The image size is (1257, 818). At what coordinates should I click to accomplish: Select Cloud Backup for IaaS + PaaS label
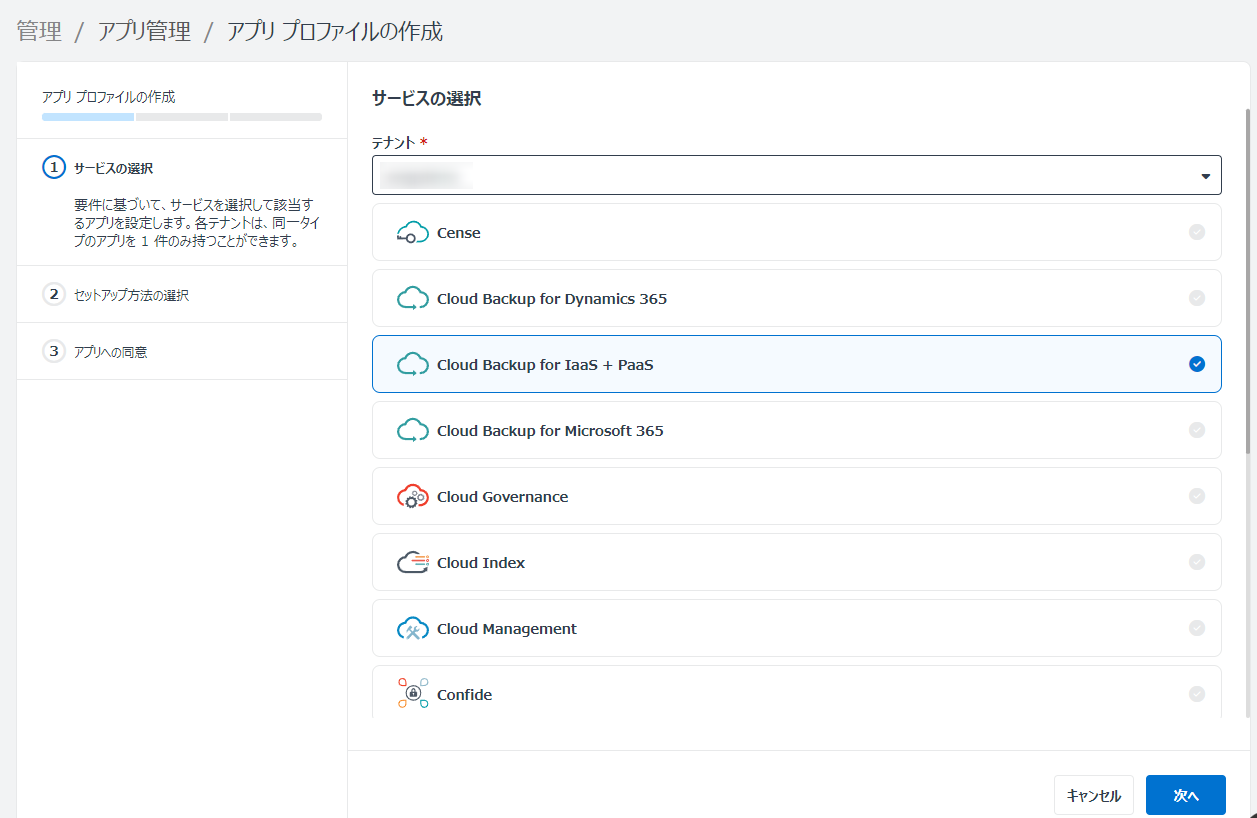pyautogui.click(x=545, y=365)
